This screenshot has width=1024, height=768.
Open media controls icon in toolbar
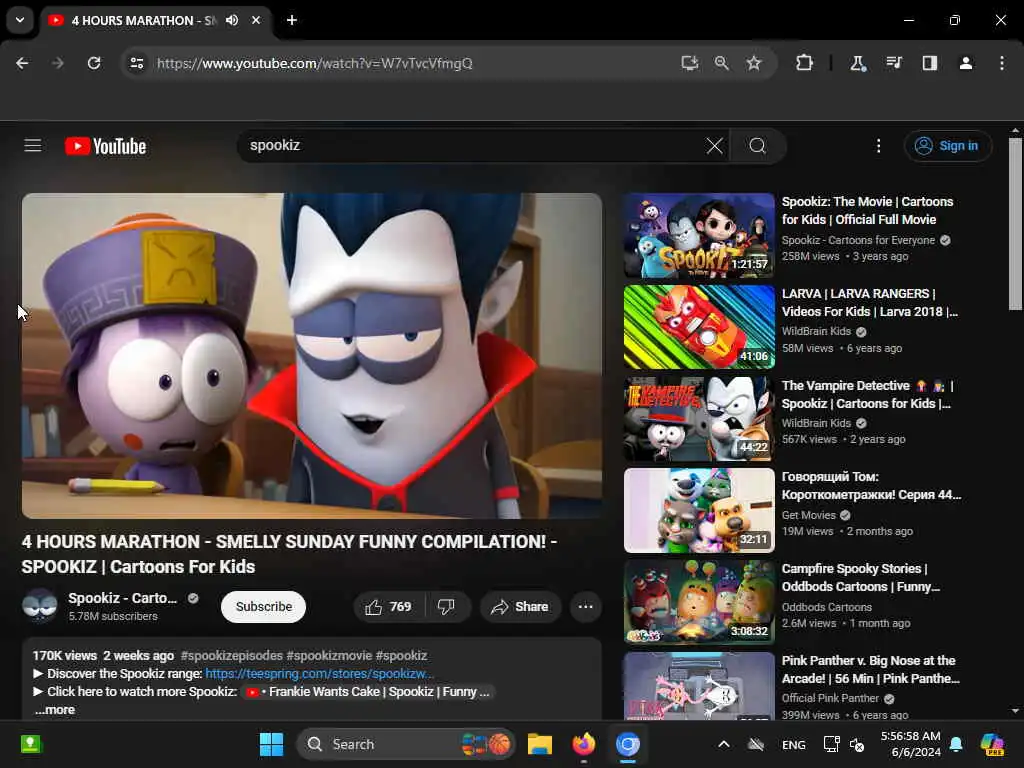click(x=893, y=63)
